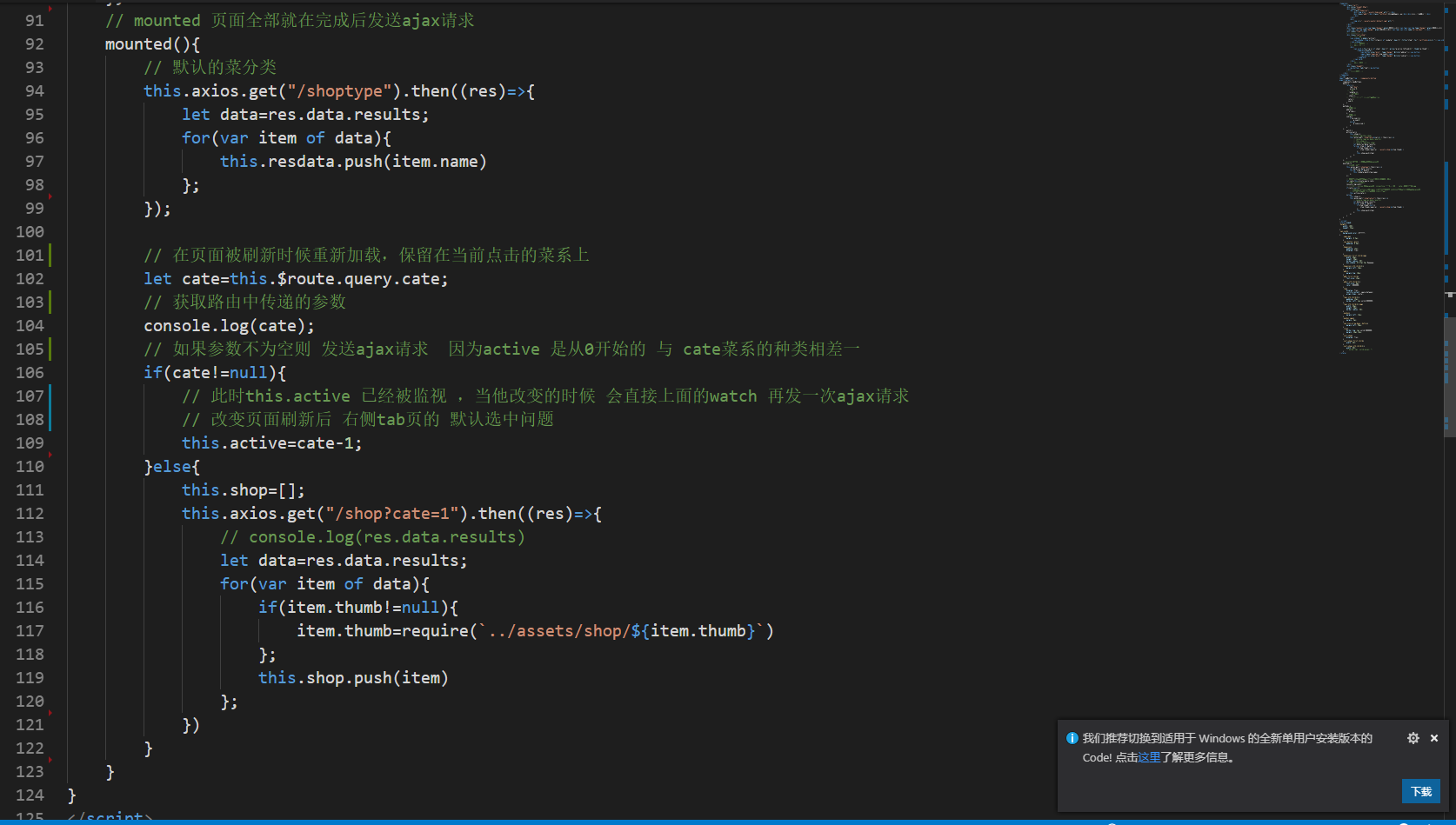
Task: Click the notification message text
Action: coord(1227,748)
